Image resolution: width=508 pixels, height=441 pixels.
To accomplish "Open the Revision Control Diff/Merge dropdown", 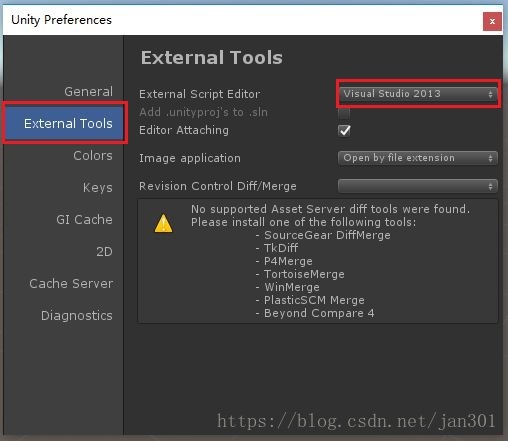I will tap(418, 186).
